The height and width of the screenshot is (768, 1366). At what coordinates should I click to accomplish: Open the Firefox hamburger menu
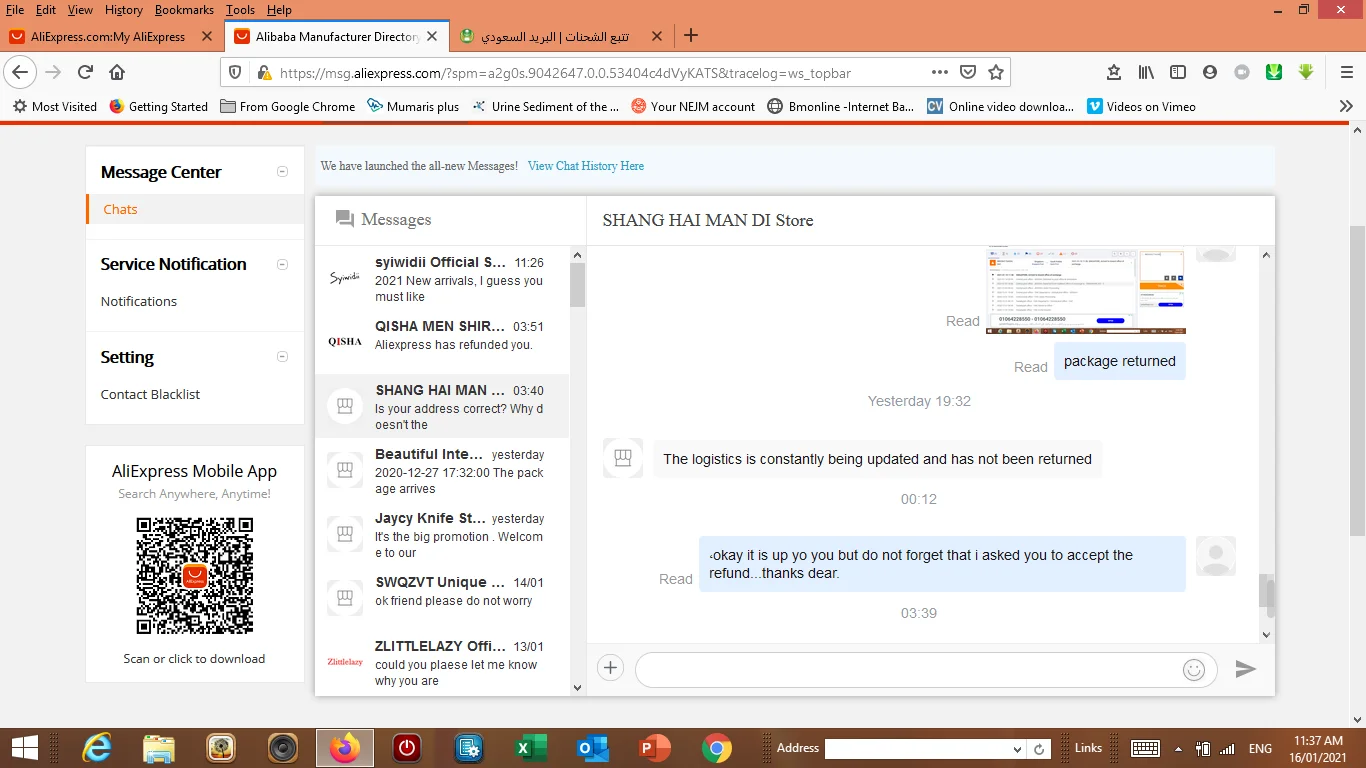pyautogui.click(x=1346, y=72)
